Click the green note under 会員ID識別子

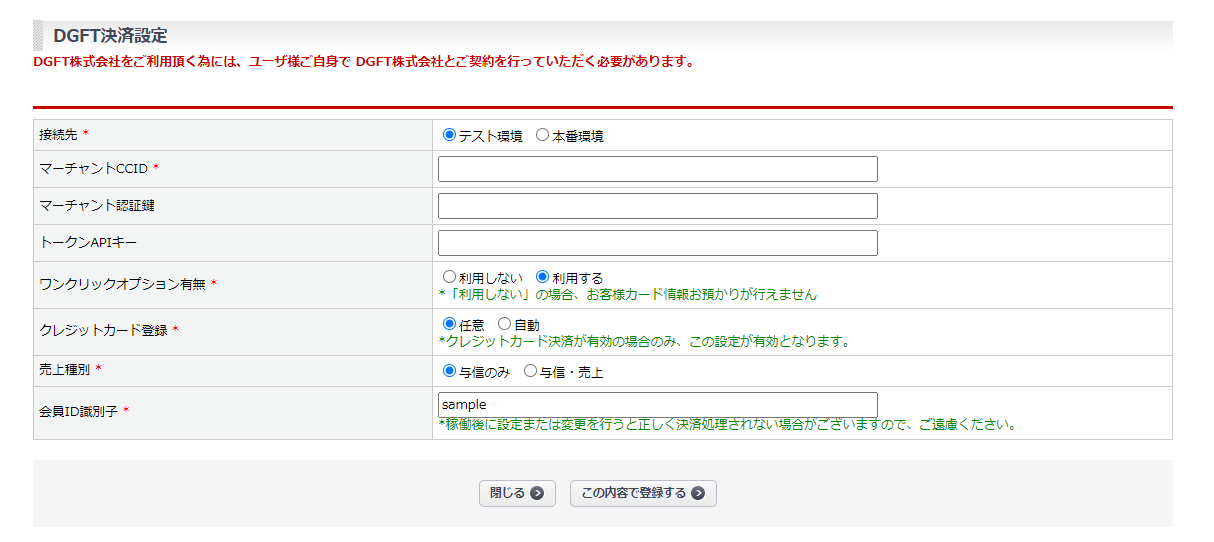728,424
